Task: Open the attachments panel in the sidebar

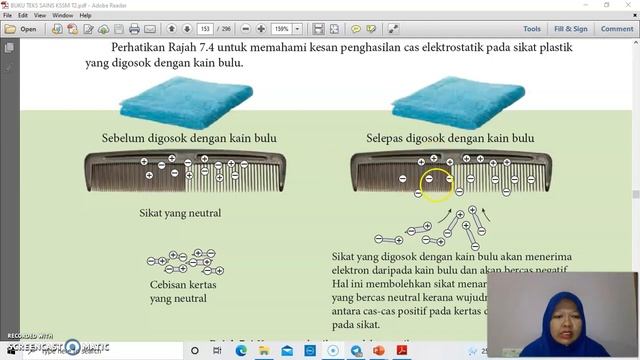Action: (x=9, y=67)
